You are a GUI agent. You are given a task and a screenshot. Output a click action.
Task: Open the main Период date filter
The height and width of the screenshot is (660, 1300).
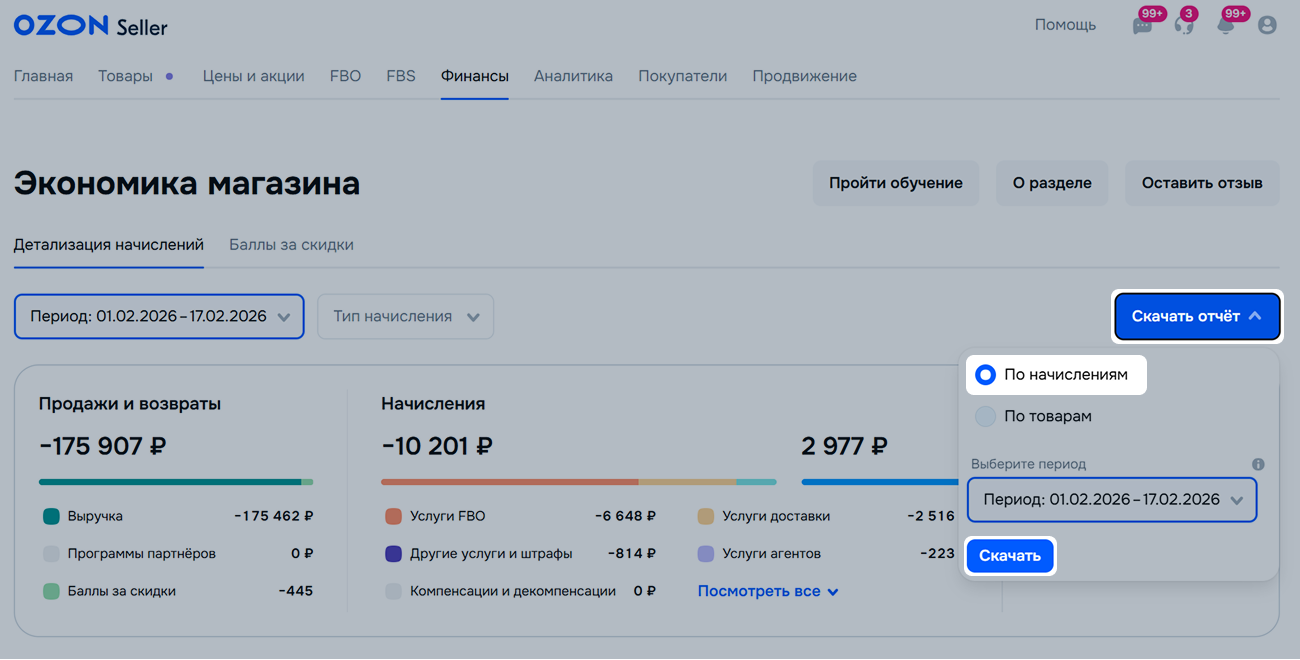[159, 317]
